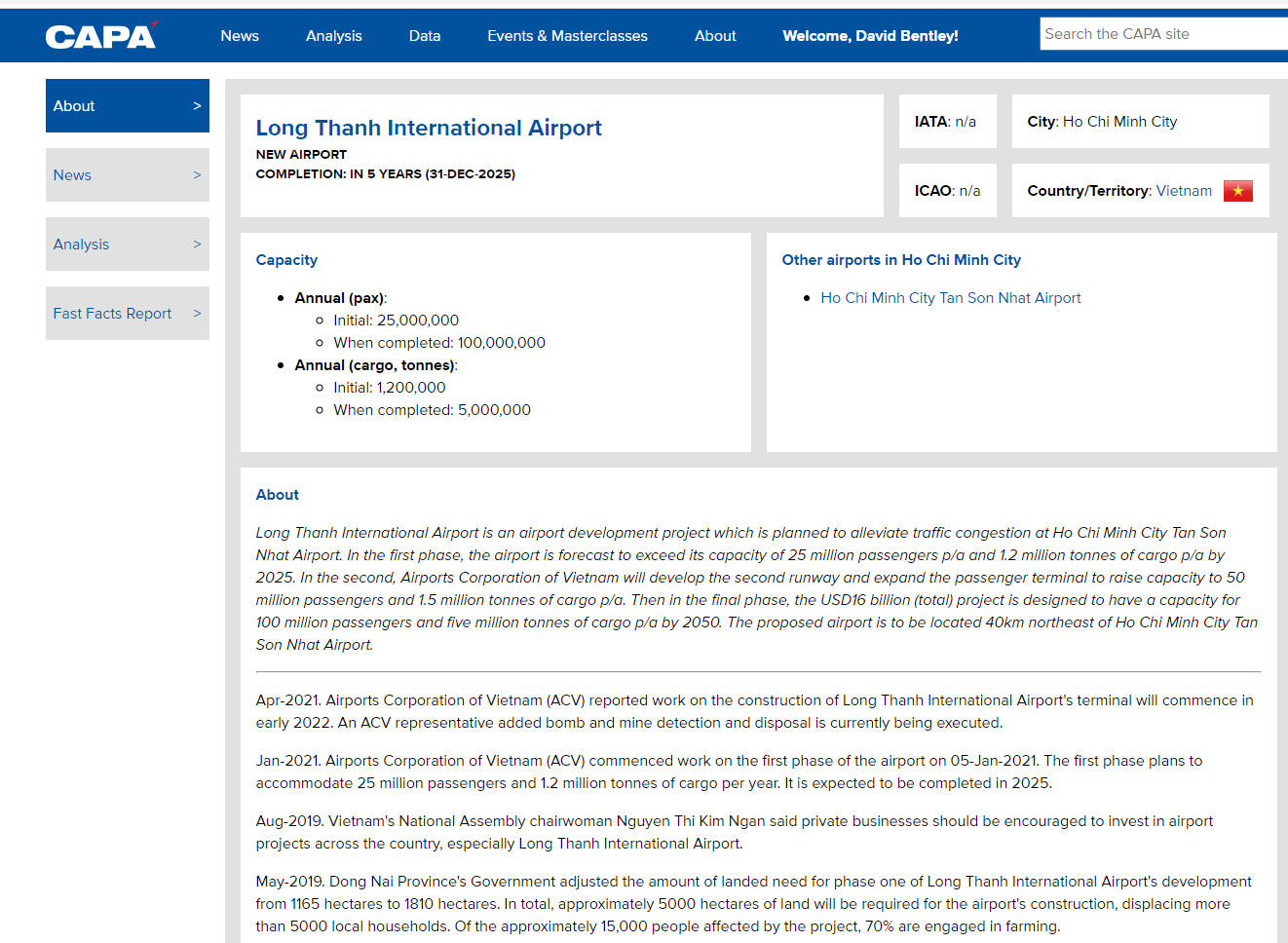Open the Data menu item

[x=425, y=36]
